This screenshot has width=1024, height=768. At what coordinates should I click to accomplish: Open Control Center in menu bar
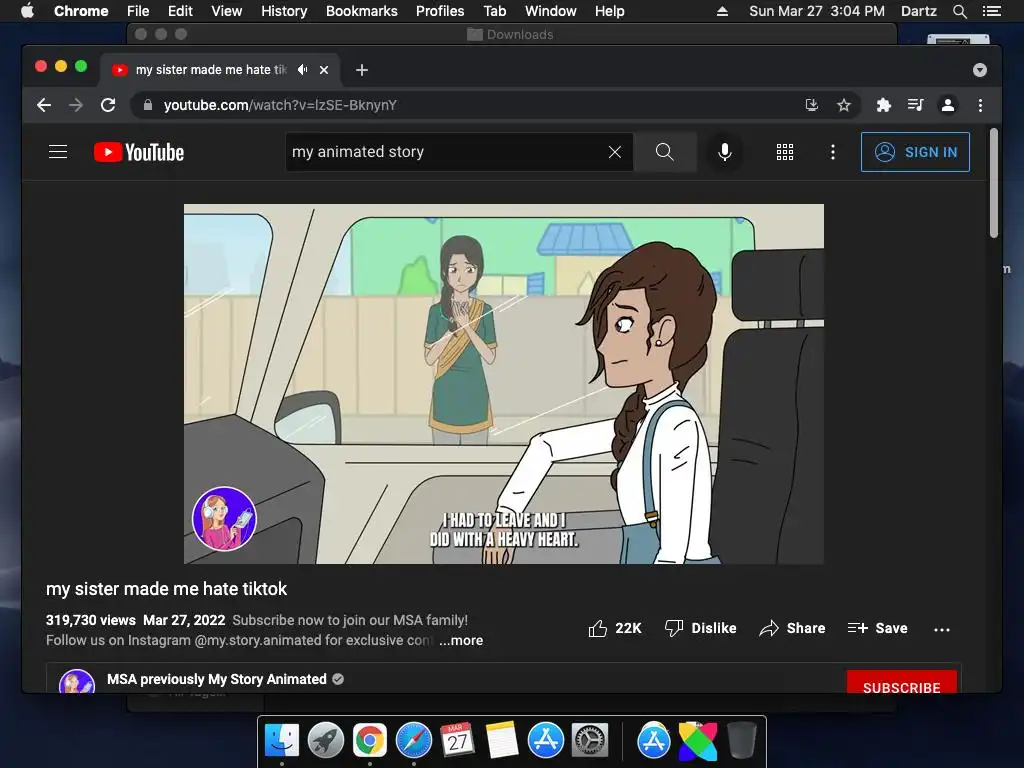pyautogui.click(x=991, y=11)
